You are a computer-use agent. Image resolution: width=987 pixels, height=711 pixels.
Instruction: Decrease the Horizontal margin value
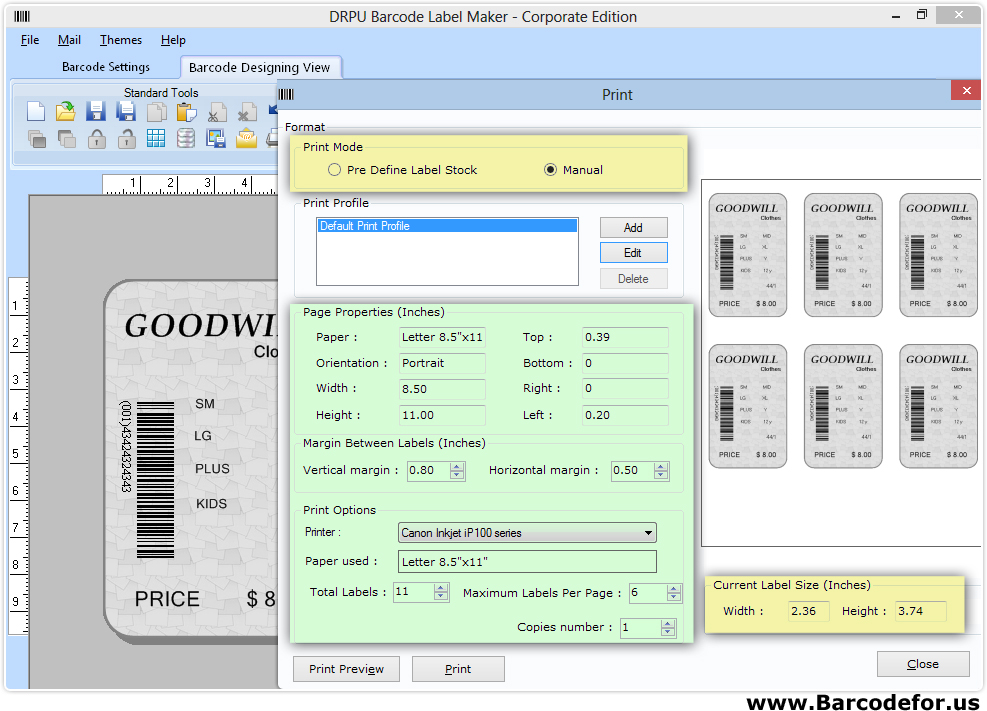pyautogui.click(x=661, y=475)
